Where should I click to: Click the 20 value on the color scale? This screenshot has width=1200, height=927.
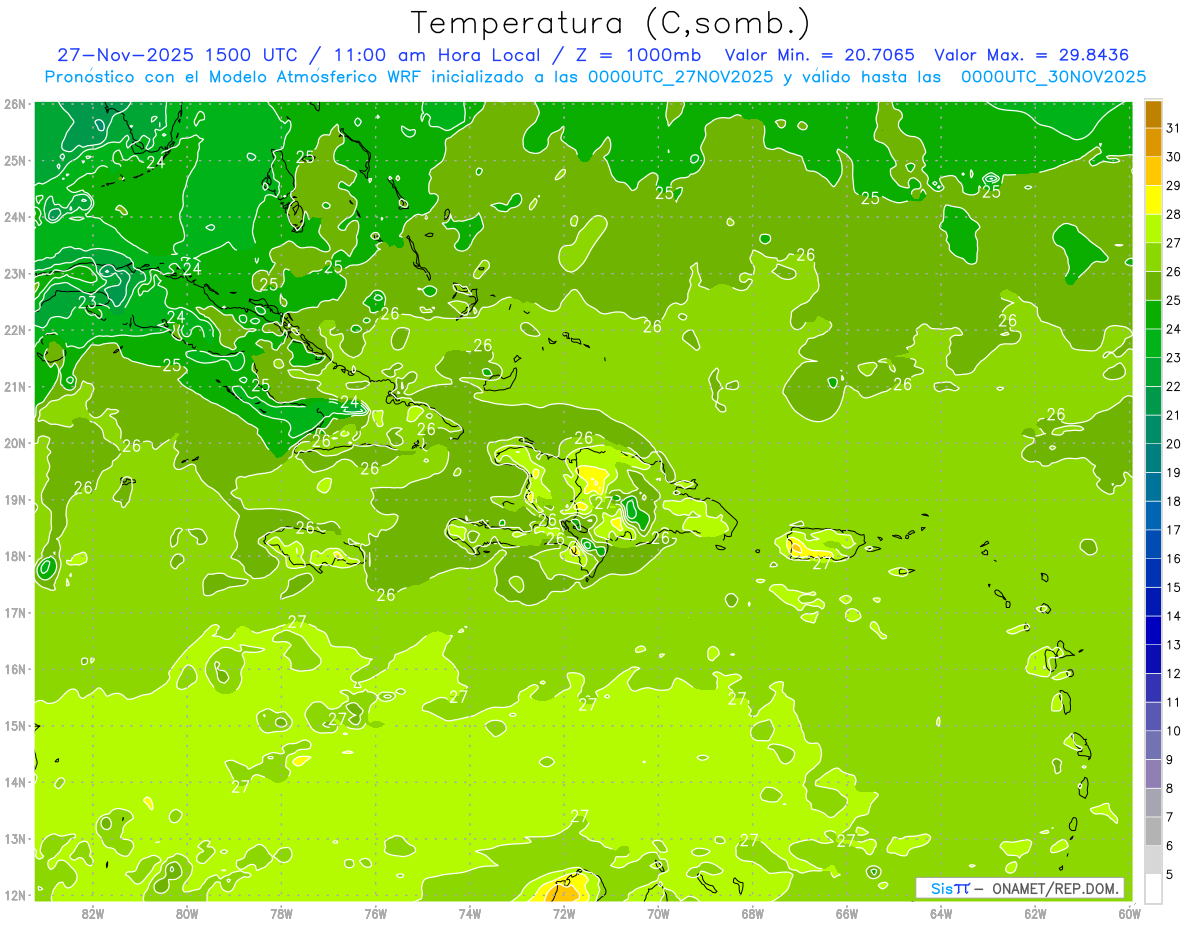(x=1172, y=443)
